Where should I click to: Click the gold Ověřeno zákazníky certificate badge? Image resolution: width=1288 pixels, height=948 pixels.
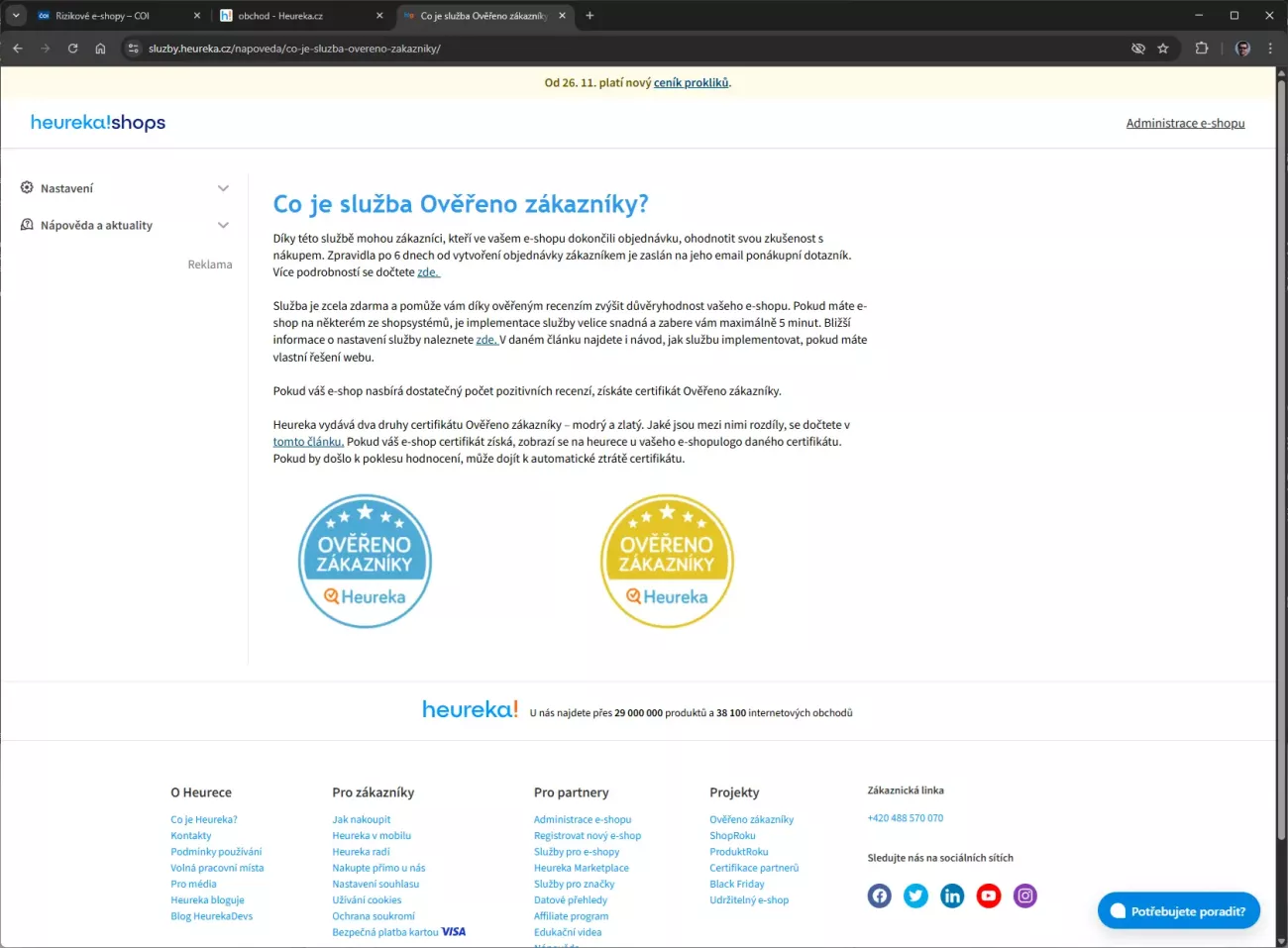(x=667, y=562)
